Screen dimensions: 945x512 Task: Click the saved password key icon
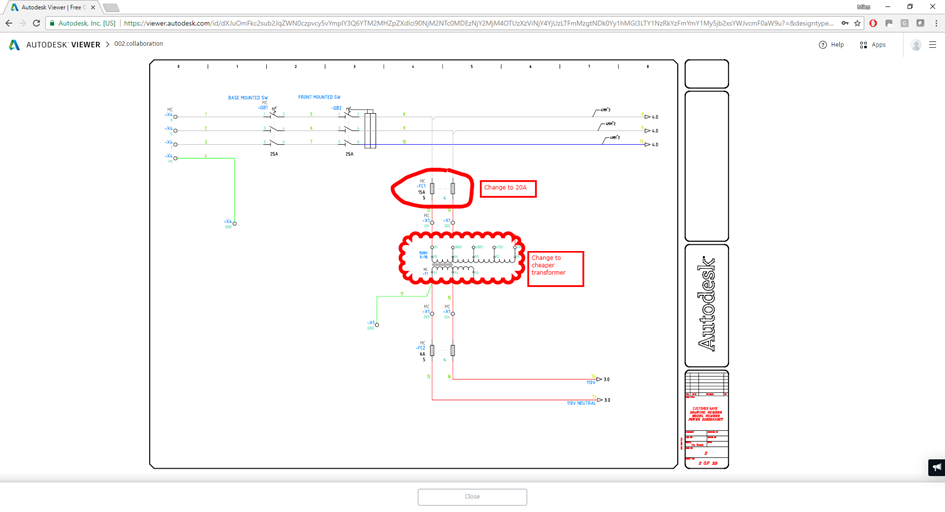(x=845, y=23)
